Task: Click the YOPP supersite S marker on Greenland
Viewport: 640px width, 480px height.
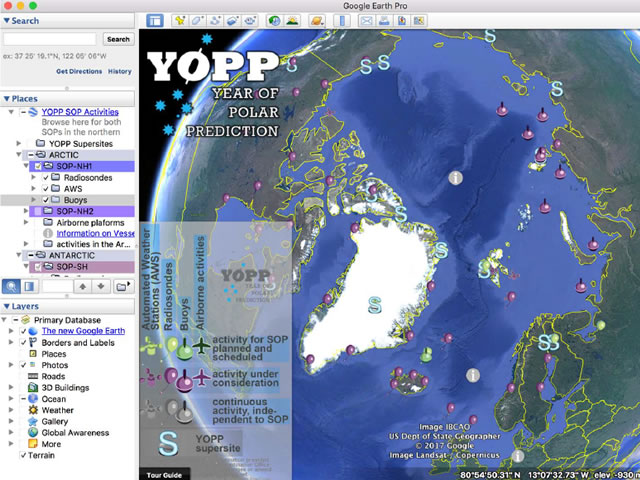Action: (x=374, y=304)
